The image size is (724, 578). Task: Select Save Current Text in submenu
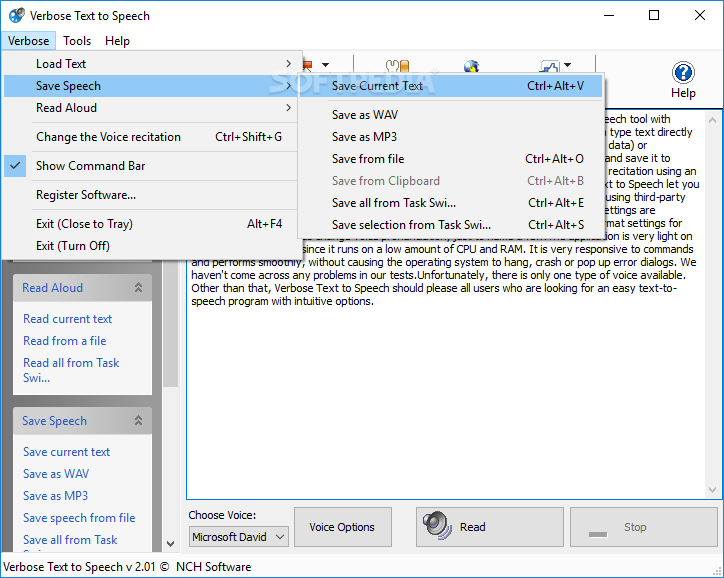pos(451,86)
